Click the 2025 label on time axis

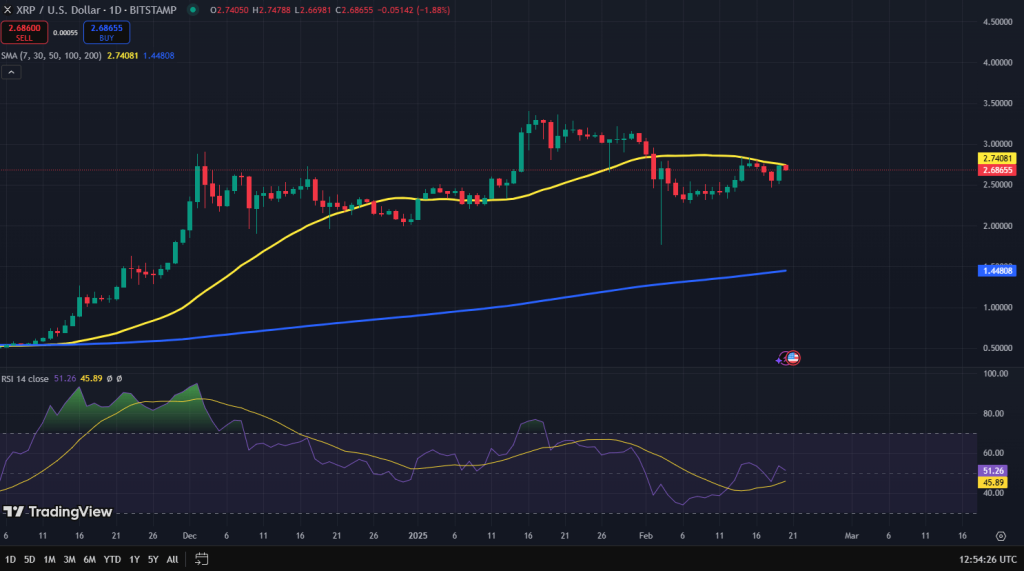point(418,536)
